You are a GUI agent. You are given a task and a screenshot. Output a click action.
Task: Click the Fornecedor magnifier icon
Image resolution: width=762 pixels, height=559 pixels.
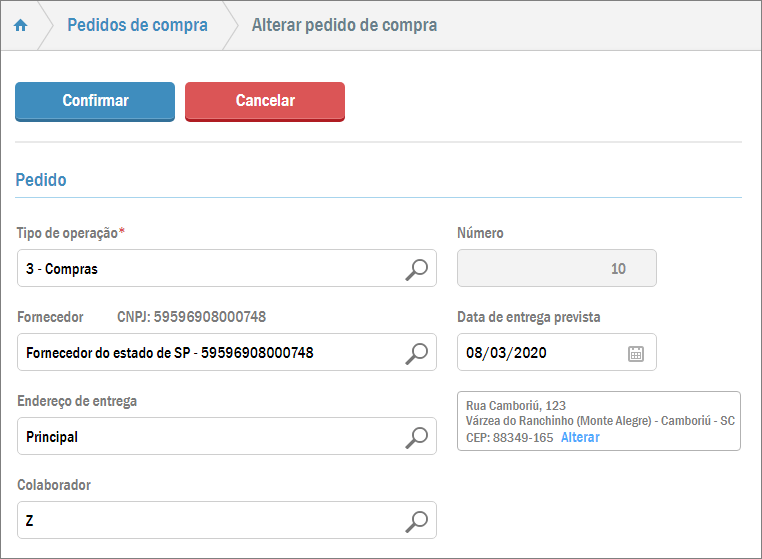(417, 353)
